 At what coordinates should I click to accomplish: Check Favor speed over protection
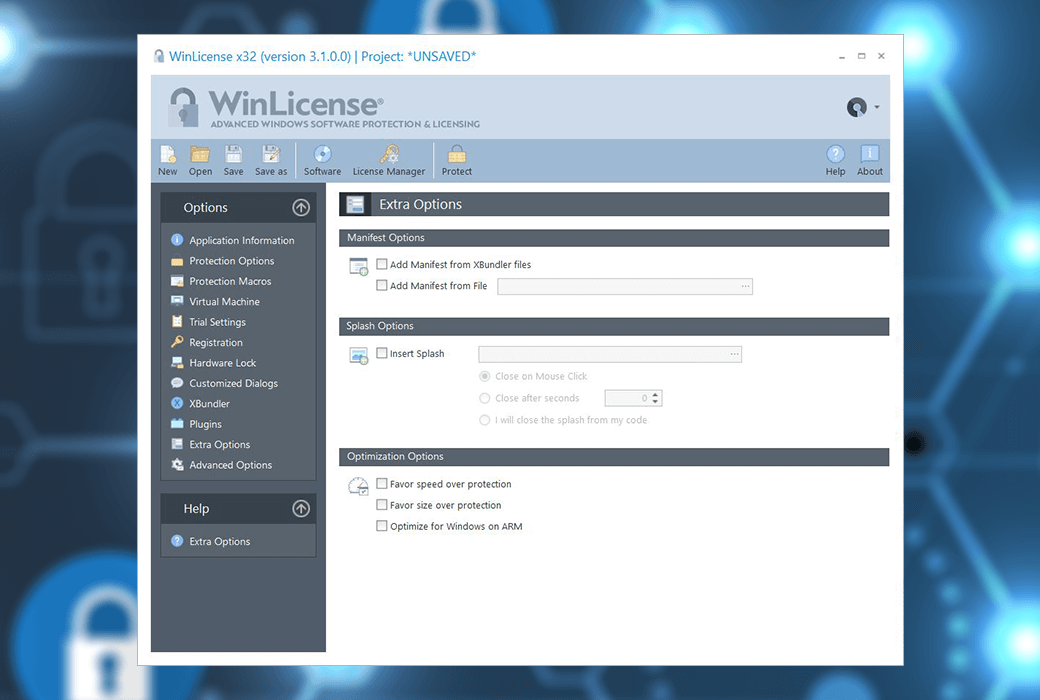382,483
